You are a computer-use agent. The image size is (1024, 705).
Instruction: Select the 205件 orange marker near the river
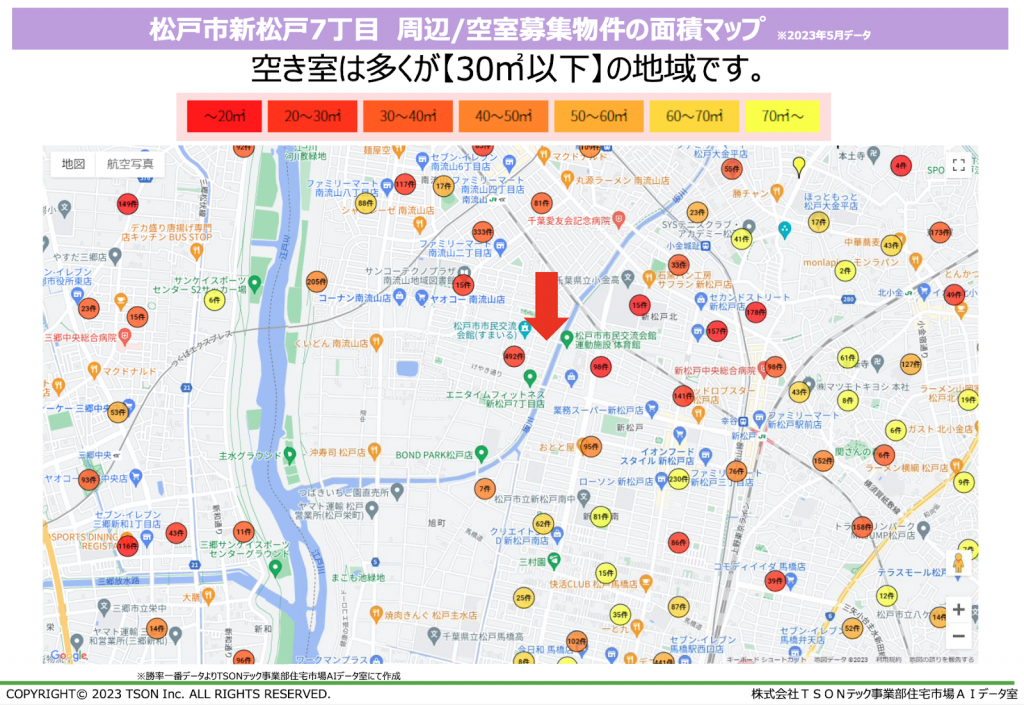point(316,282)
